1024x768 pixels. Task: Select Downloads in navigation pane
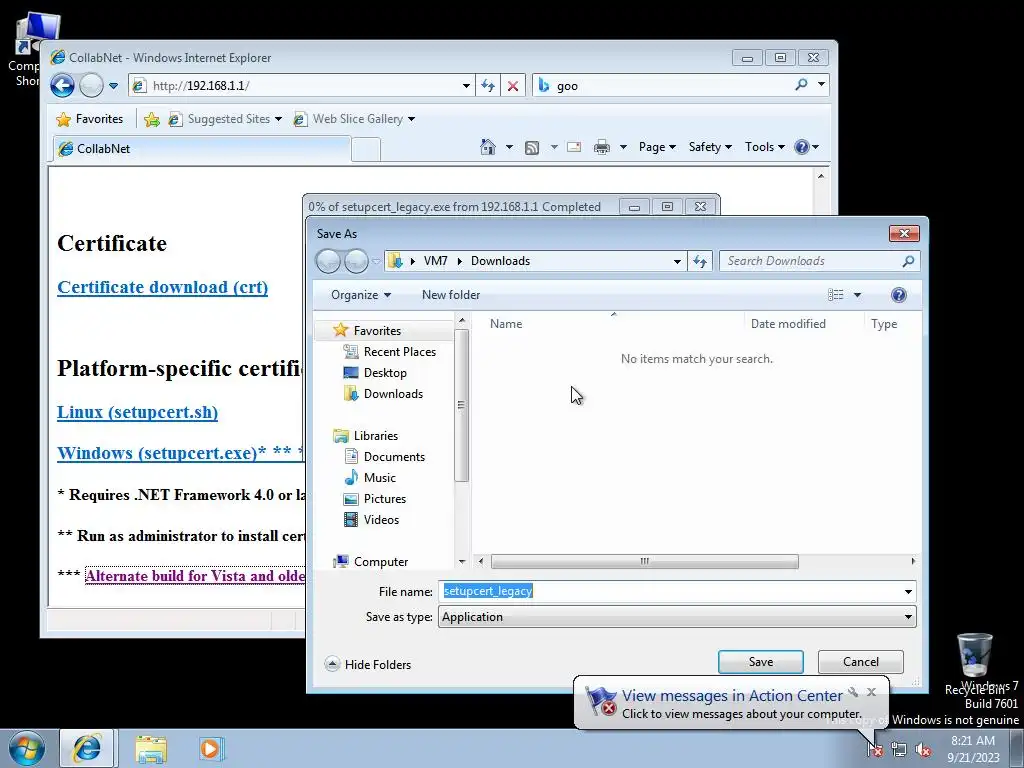coord(383,394)
